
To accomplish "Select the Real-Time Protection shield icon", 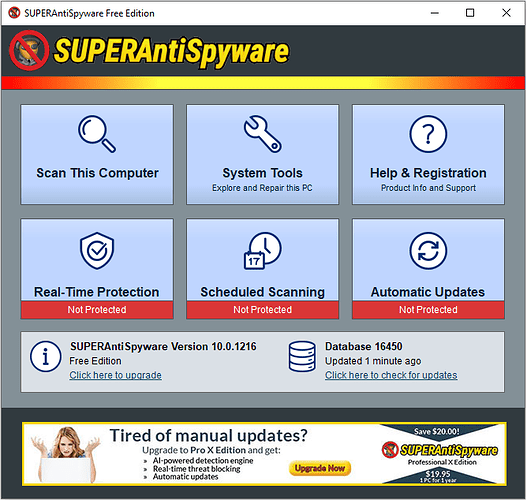I will (97, 250).
